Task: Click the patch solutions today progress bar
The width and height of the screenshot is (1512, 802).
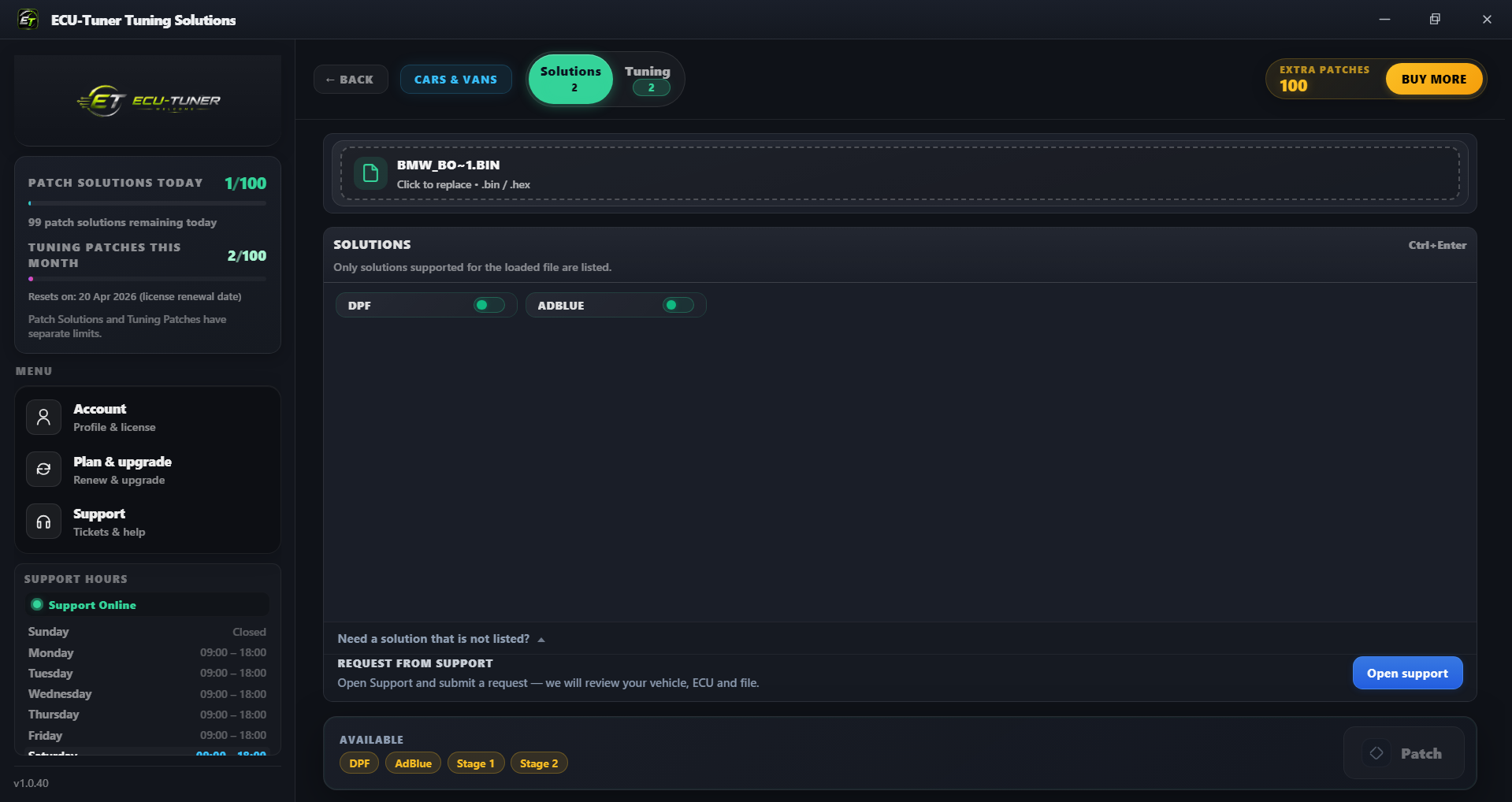Action: coord(147,203)
